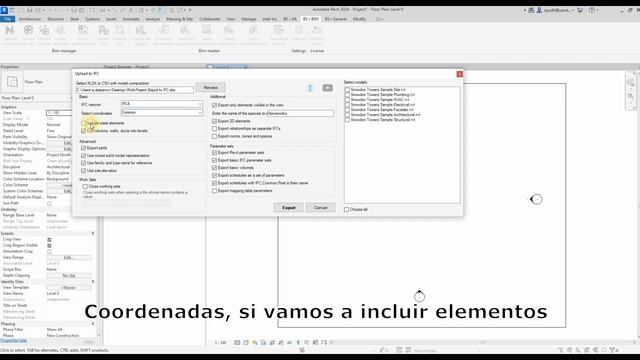The width and height of the screenshot is (640, 360).
Task: Click the blue info icon in Upload to IFC dialog
Action: click(x=310, y=88)
